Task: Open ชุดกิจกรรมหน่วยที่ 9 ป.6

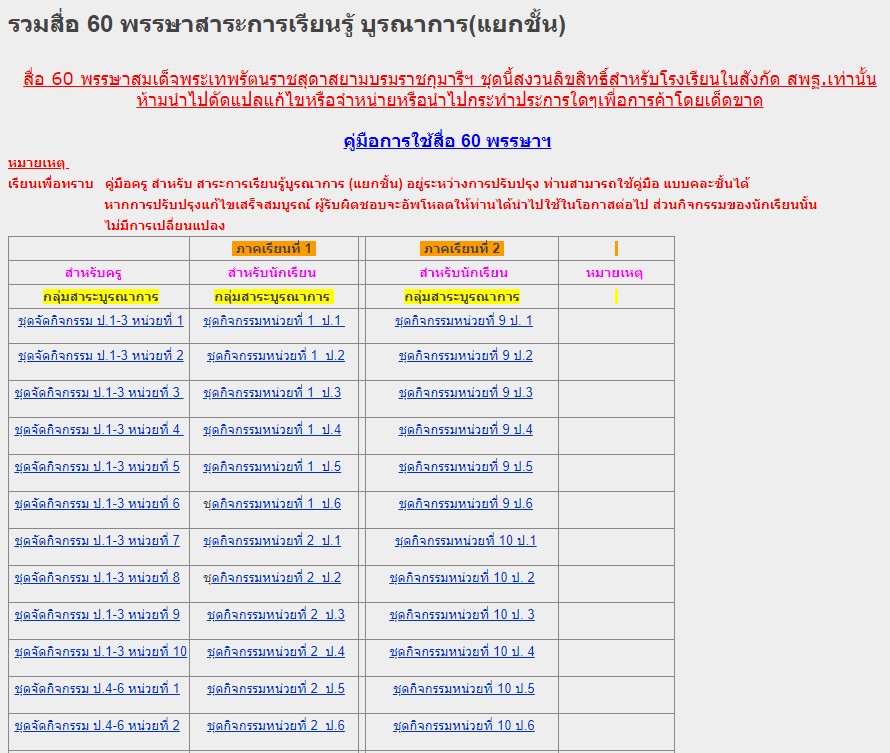Action: (x=465, y=503)
